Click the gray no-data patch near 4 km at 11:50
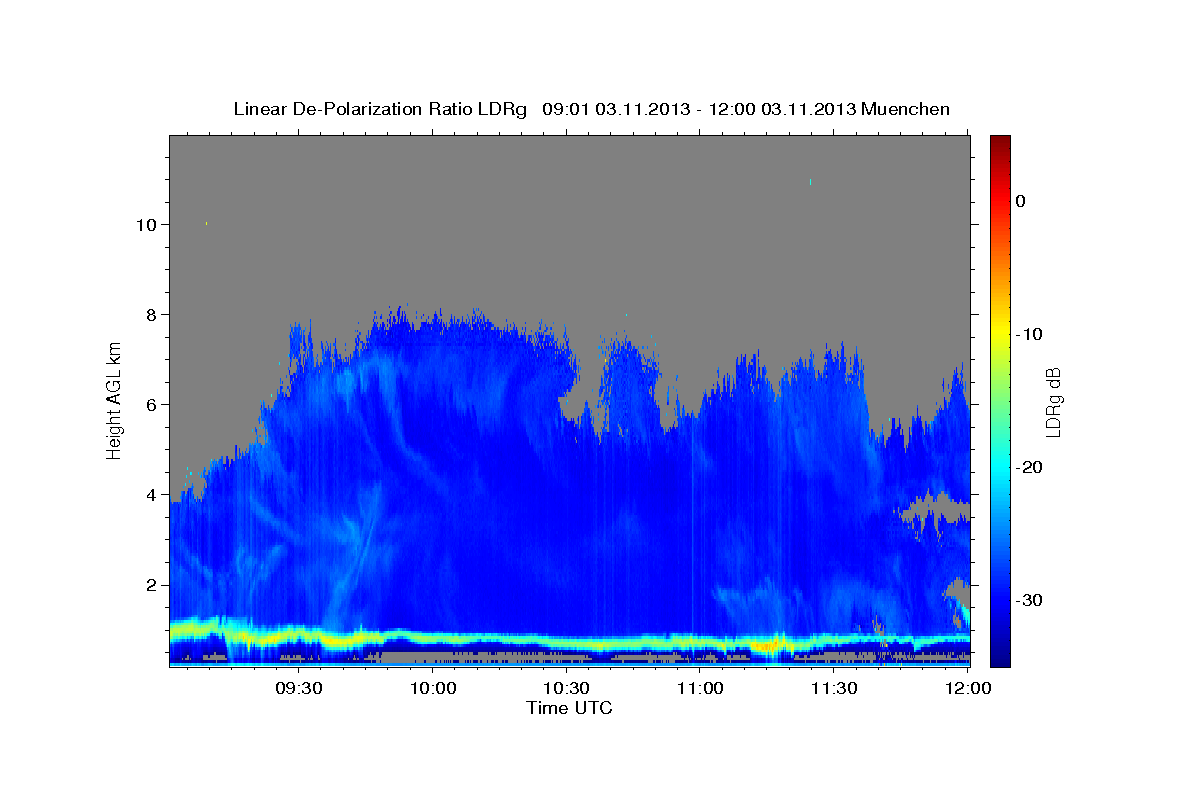The image size is (1200, 800). (x=935, y=510)
